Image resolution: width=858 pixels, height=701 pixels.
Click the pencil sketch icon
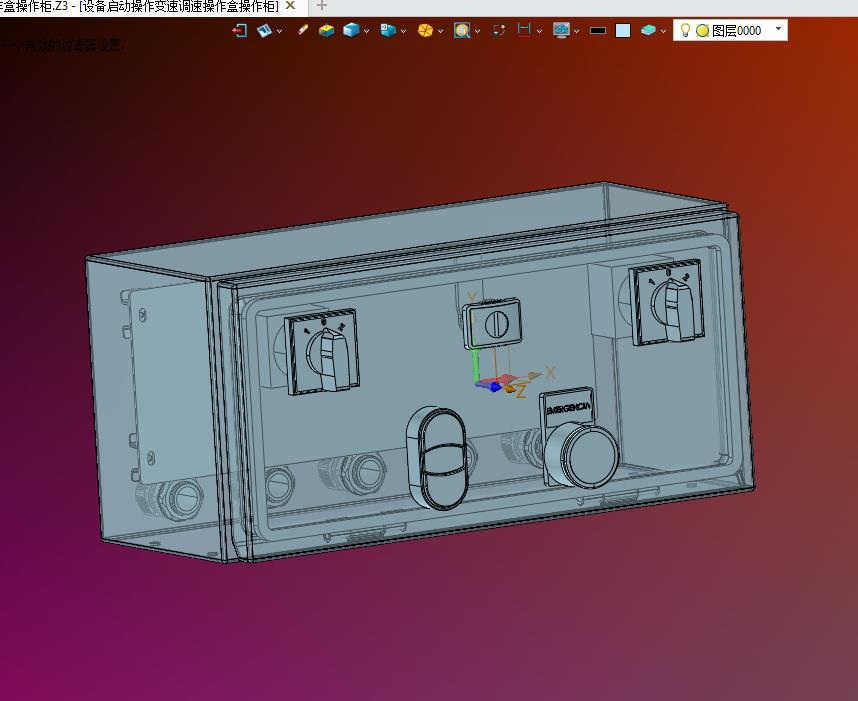pos(302,30)
